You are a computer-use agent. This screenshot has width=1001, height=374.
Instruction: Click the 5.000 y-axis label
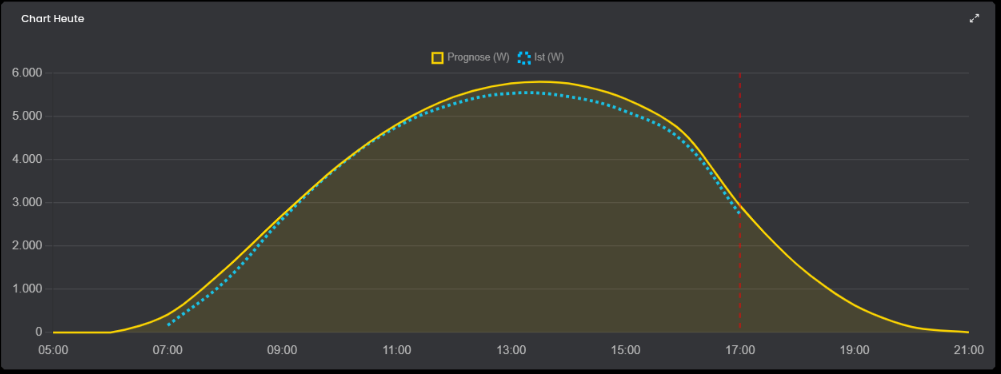[x=27, y=116]
